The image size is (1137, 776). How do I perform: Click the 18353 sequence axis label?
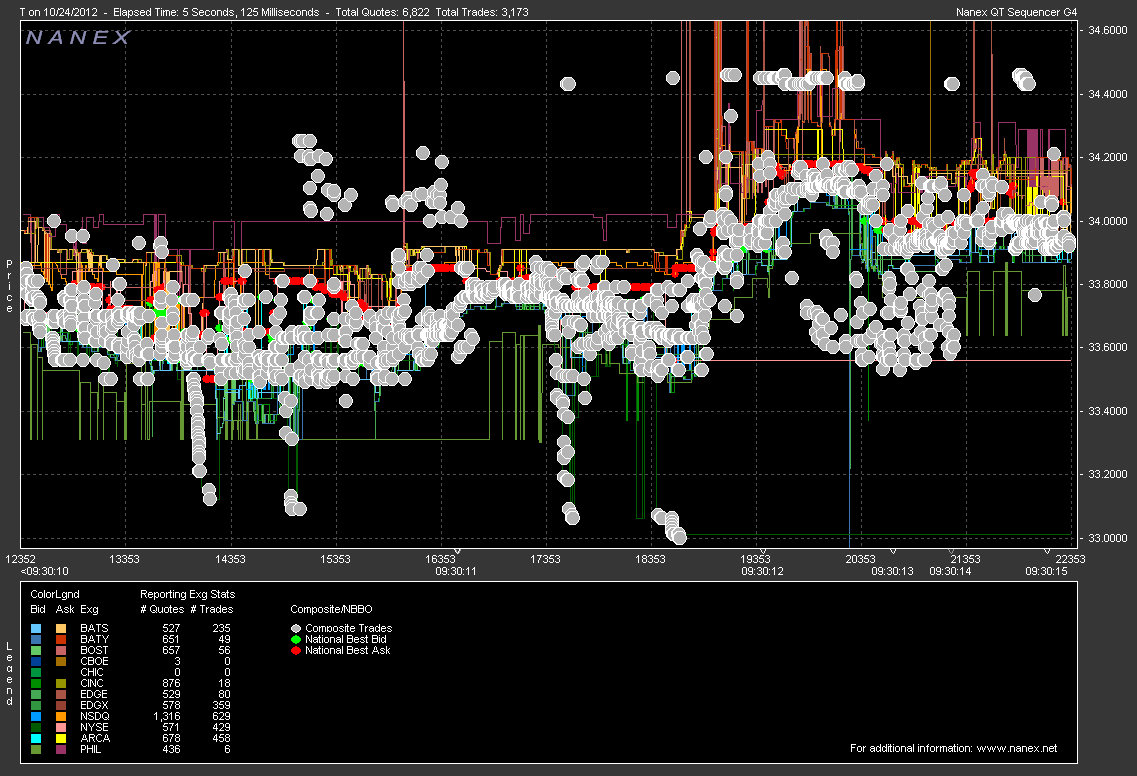650,559
